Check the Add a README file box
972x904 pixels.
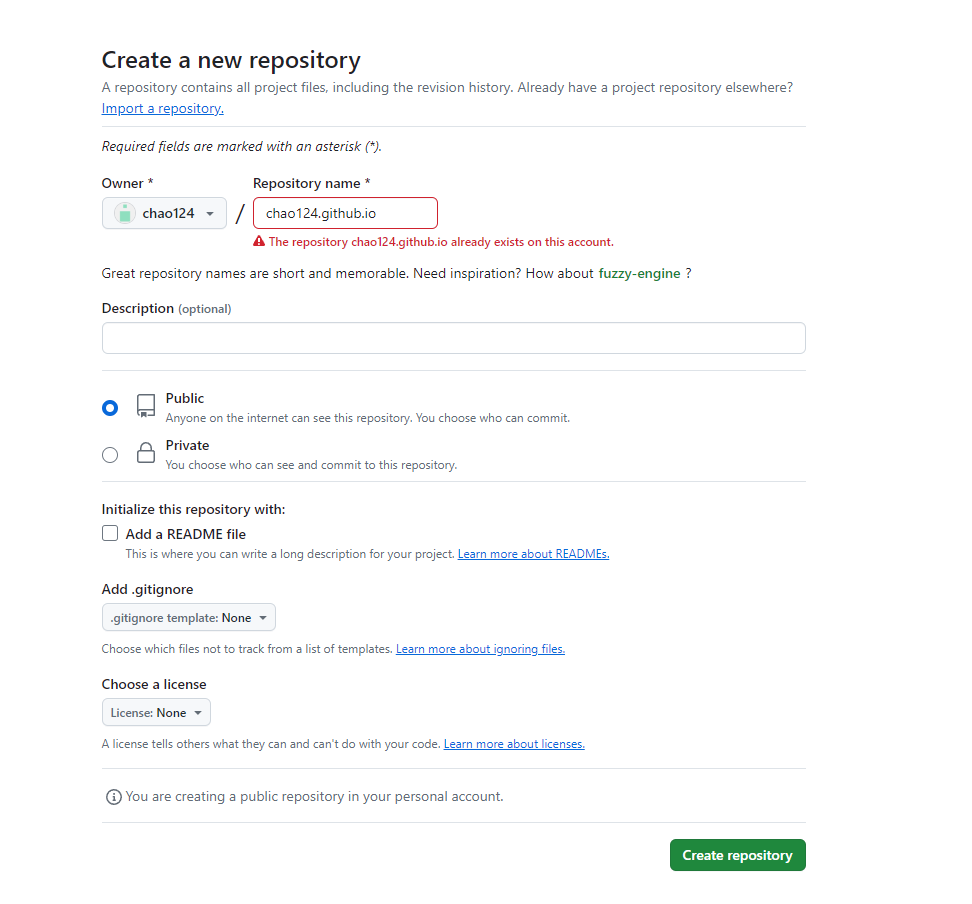(x=110, y=533)
